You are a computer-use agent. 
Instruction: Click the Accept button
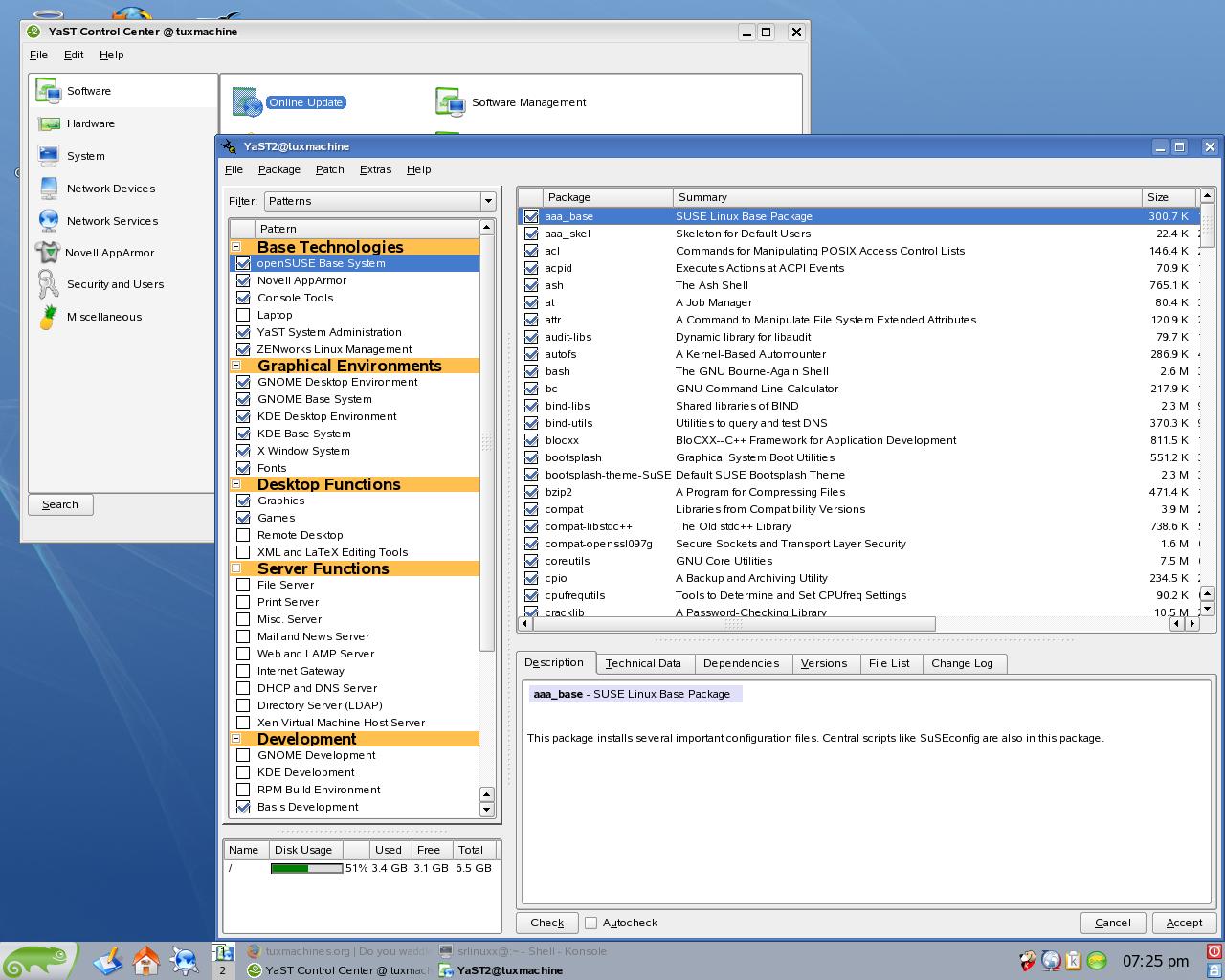click(1184, 923)
